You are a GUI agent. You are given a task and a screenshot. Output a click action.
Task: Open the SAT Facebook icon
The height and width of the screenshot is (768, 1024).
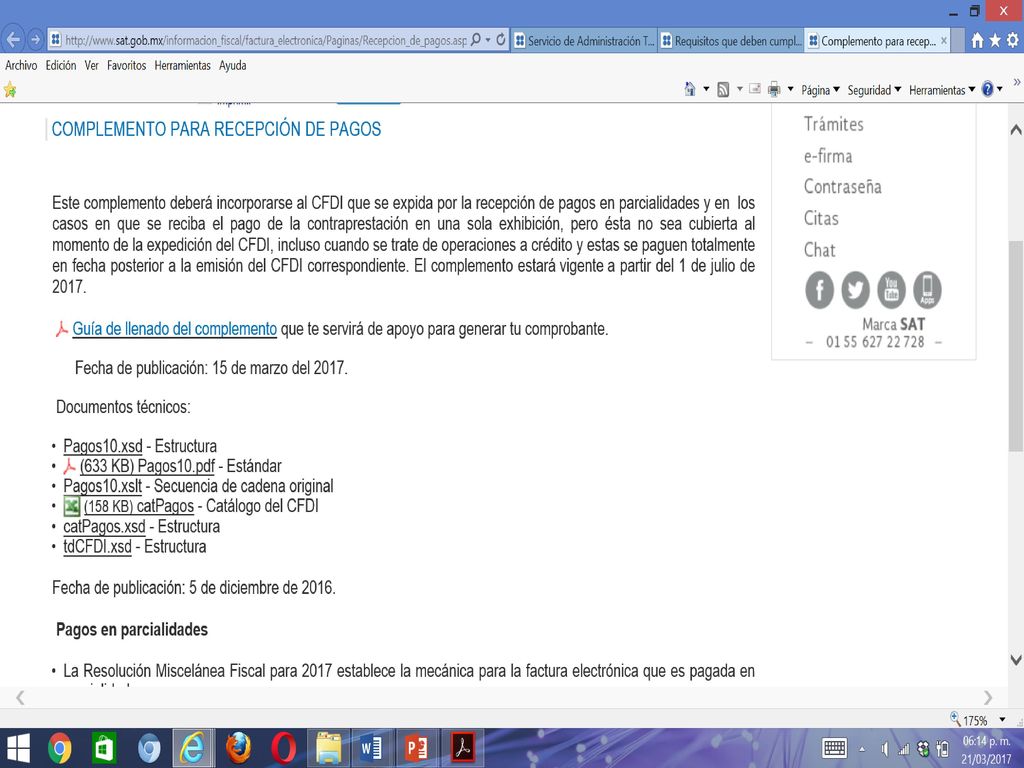coord(820,289)
